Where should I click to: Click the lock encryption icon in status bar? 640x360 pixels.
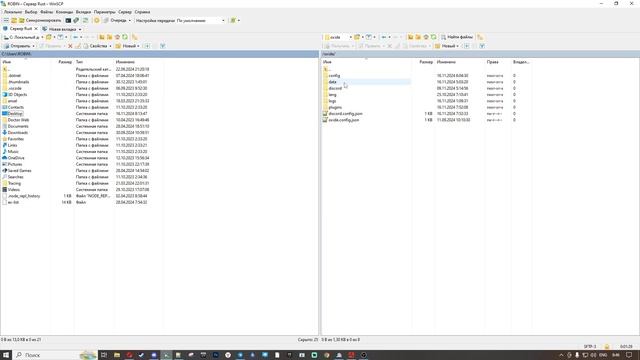point(607,347)
